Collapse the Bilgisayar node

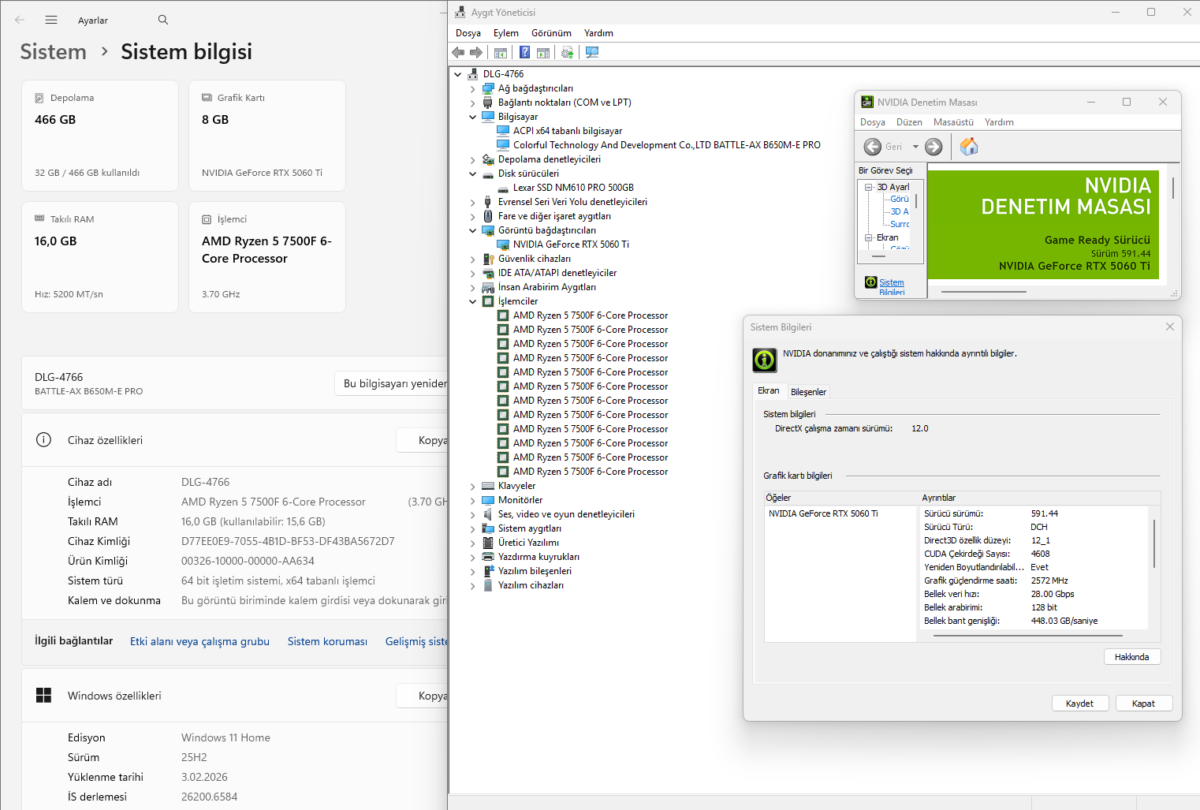click(x=473, y=116)
